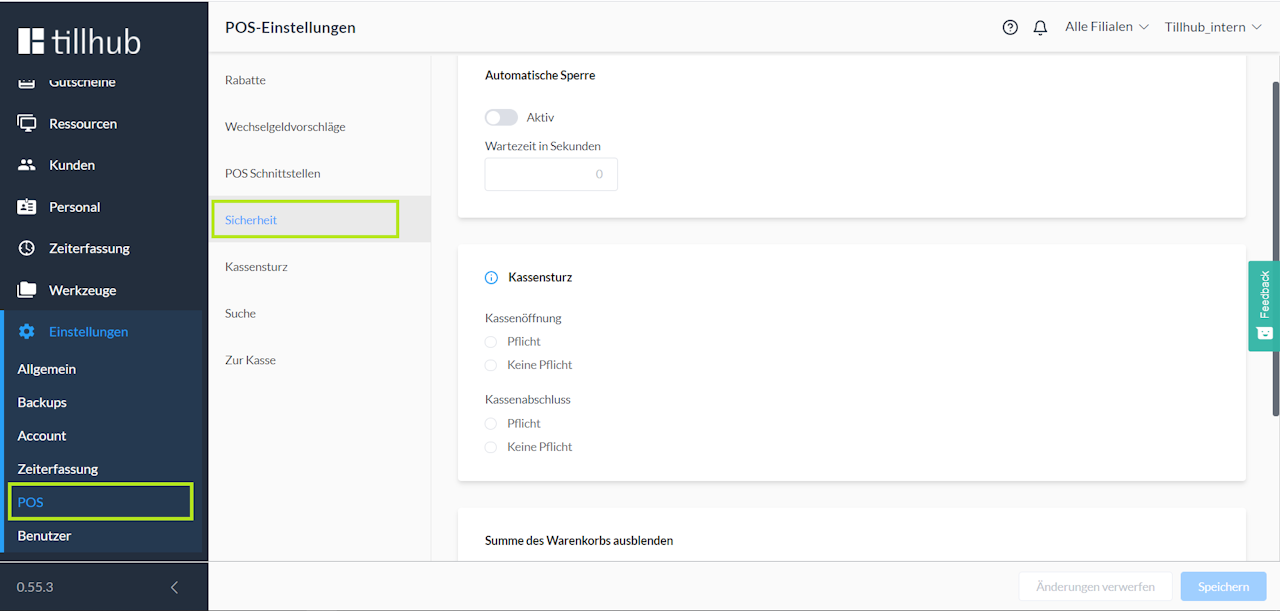The height and width of the screenshot is (611, 1280).
Task: Open the notifications bell
Action: pos(1040,28)
